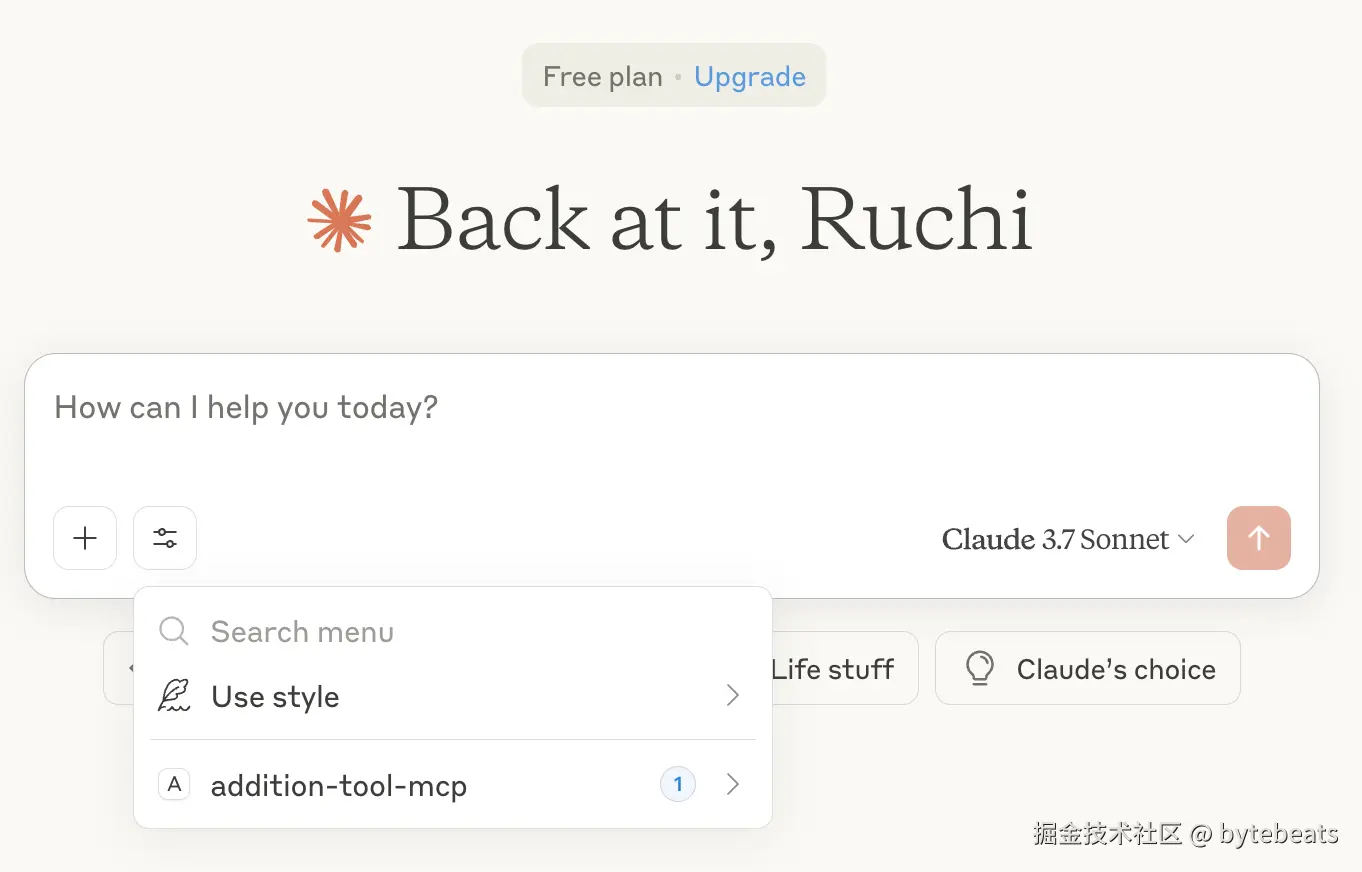The image size is (1362, 872).
Task: Click the letter A icon for addition-tool-mcp
Action: pos(174,785)
